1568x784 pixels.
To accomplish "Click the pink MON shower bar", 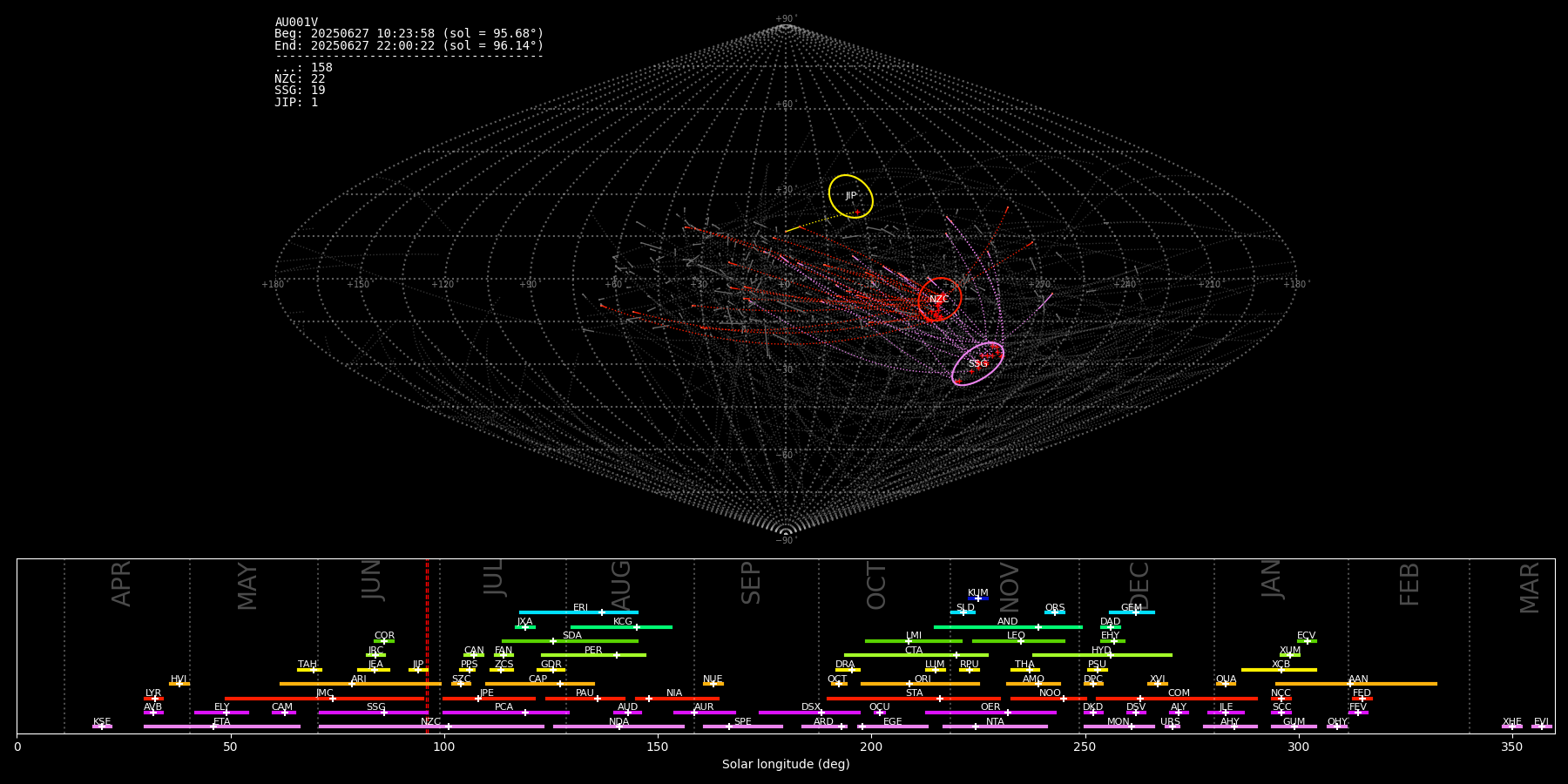I will [1119, 727].
